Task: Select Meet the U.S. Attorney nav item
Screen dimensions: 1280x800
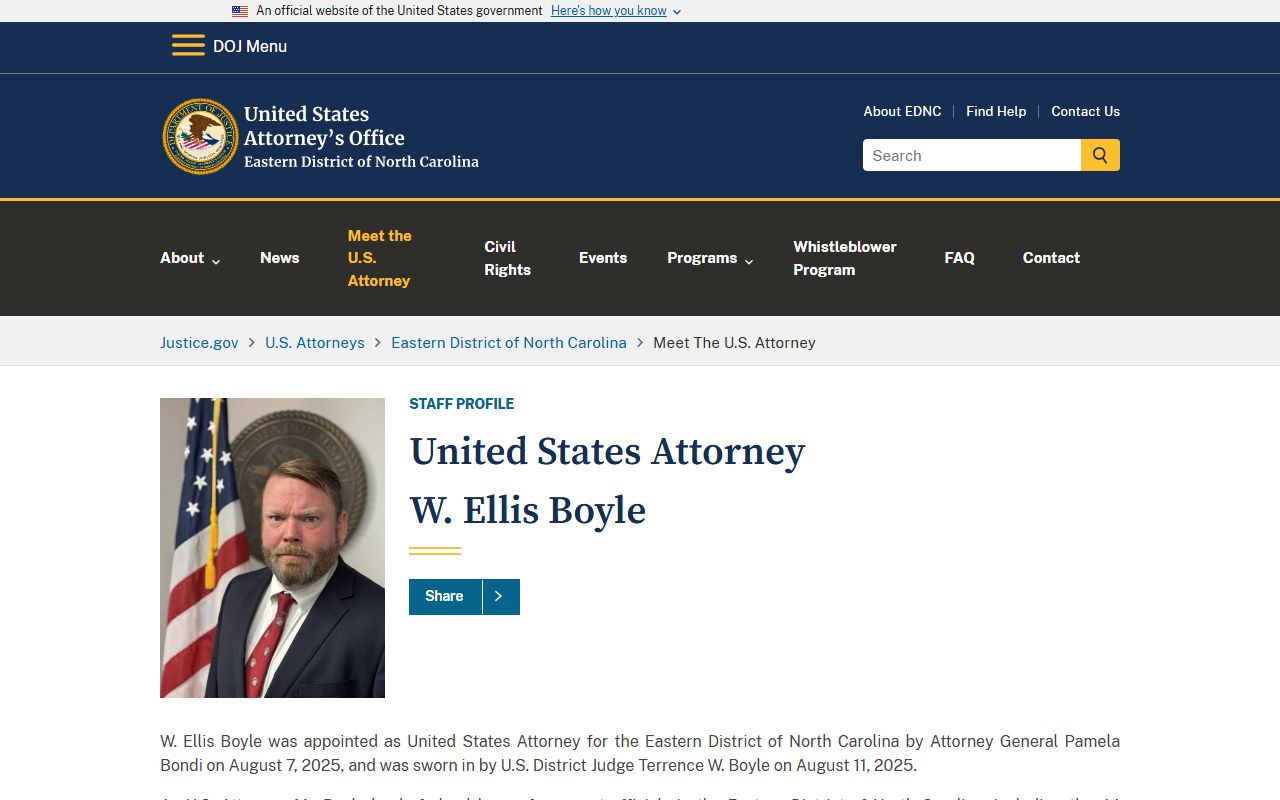Action: [x=380, y=258]
